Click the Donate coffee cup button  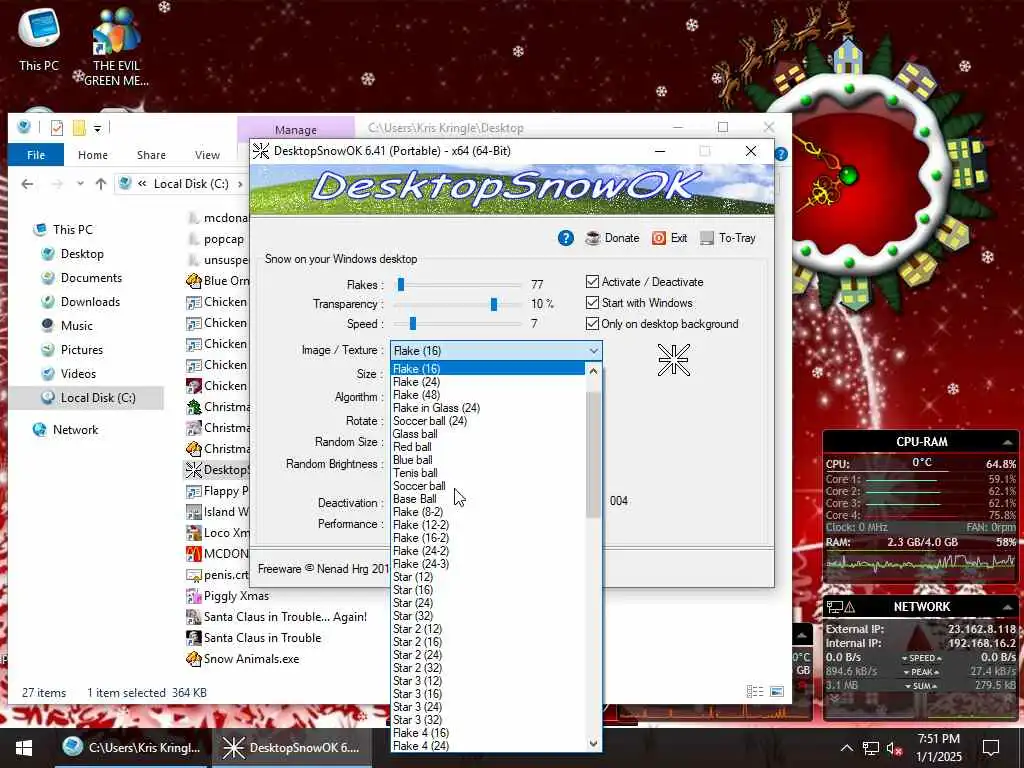[612, 238]
